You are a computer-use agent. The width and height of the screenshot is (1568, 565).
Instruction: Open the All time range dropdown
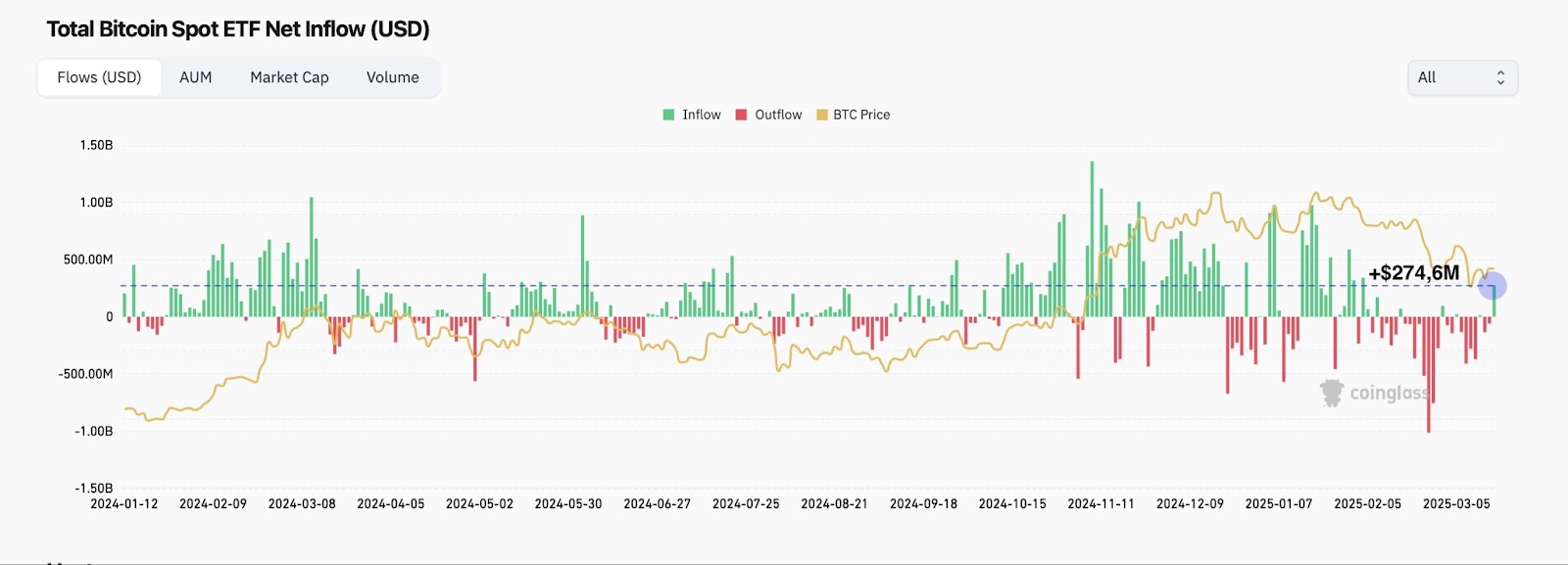(x=1462, y=77)
